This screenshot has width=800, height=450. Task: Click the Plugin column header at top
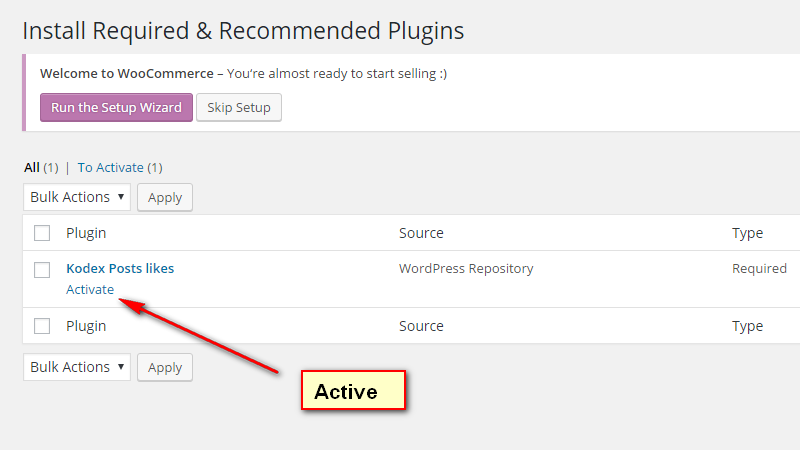(x=86, y=233)
